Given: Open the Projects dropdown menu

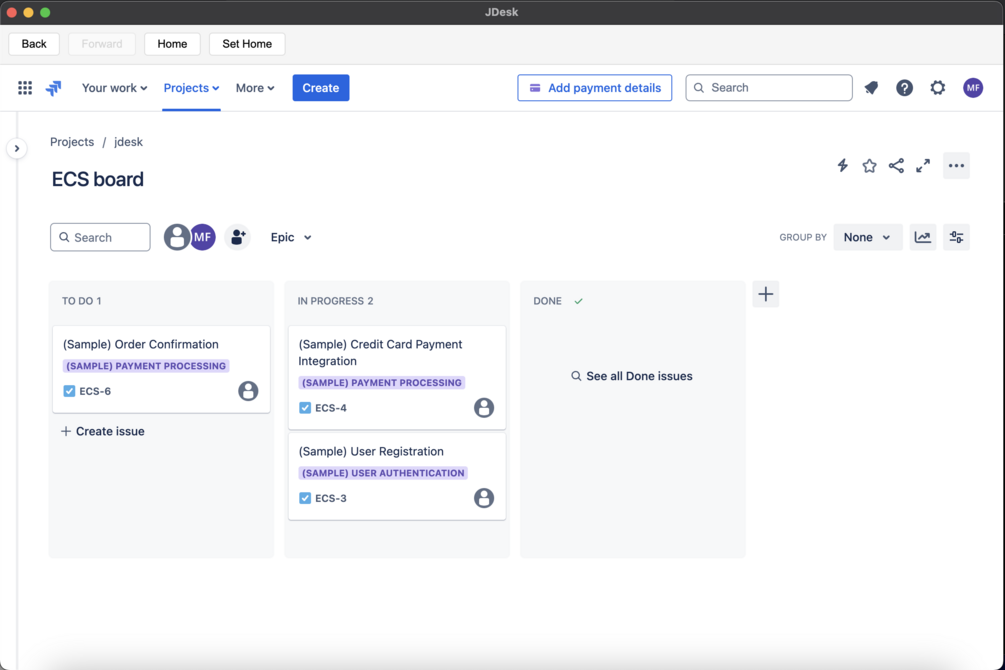Looking at the screenshot, I should pos(191,88).
